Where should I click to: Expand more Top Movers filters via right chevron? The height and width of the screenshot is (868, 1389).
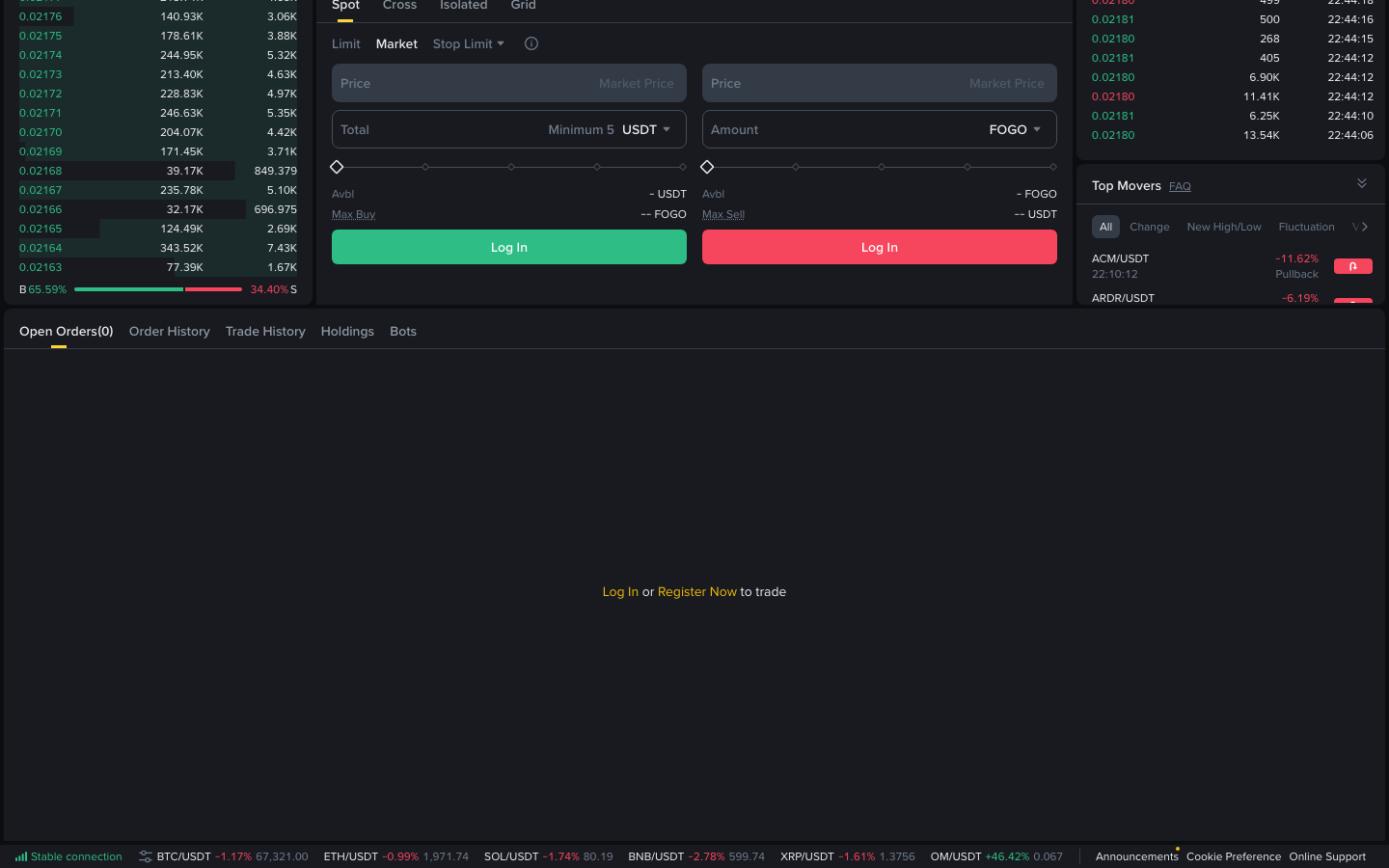(1366, 226)
